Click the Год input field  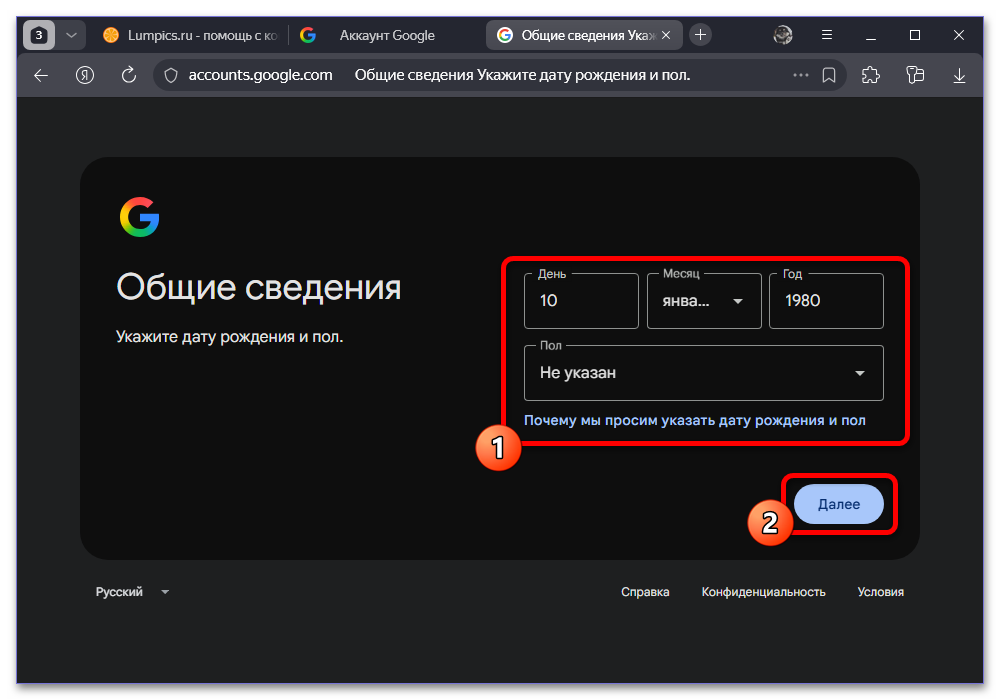(826, 301)
